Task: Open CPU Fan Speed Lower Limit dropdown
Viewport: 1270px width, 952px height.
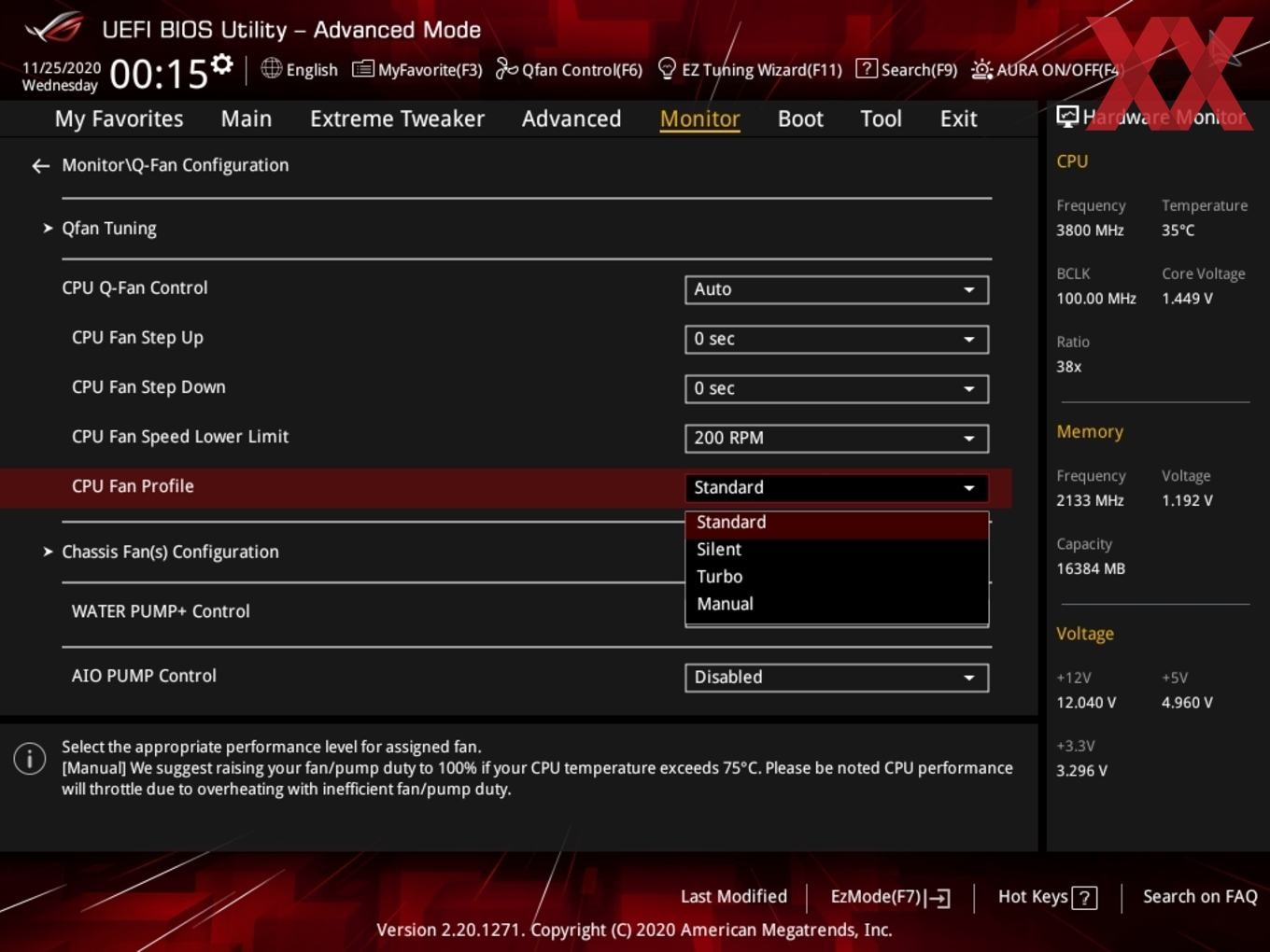Action: [836, 438]
